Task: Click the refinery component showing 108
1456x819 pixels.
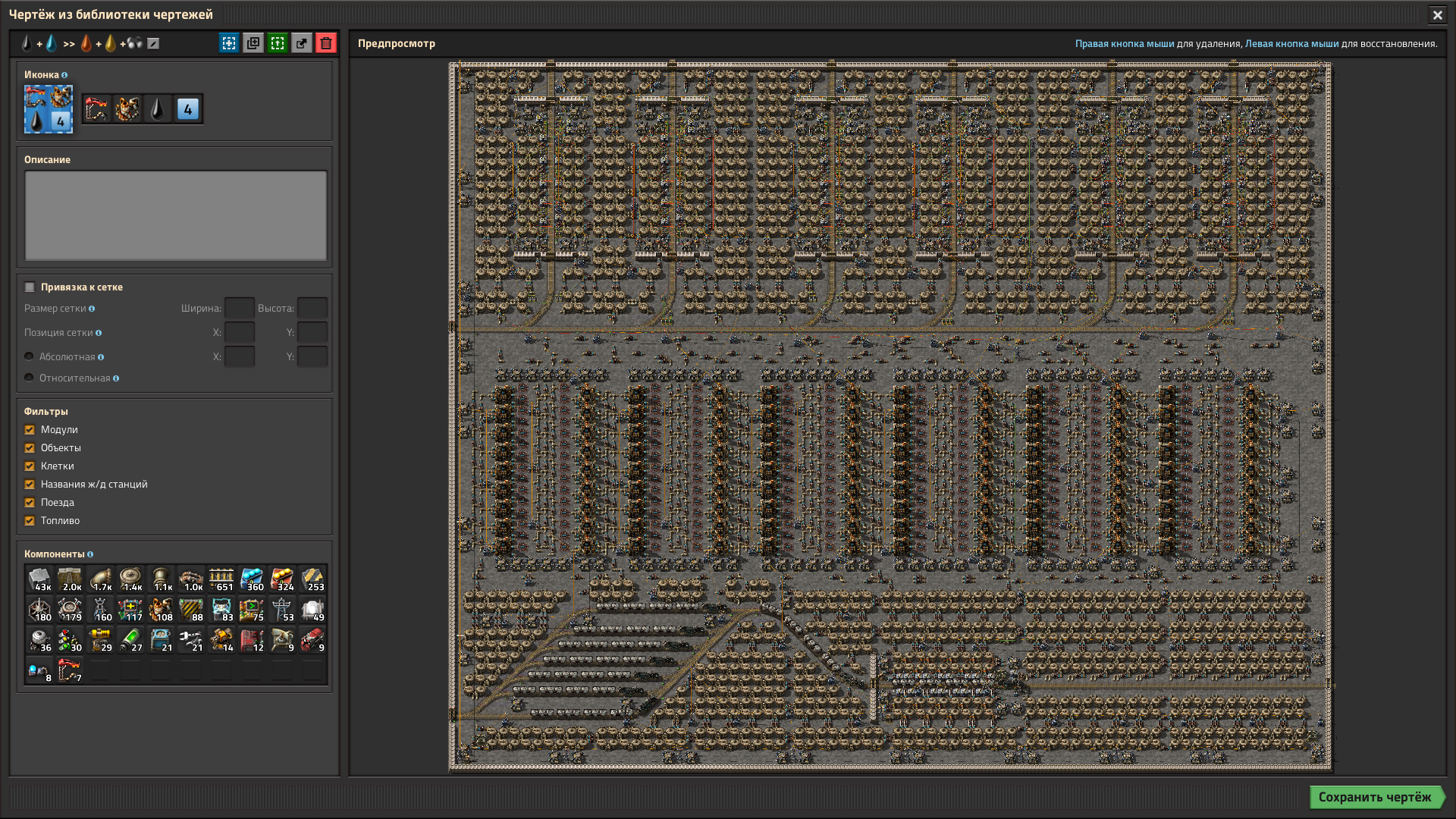Action: [161, 610]
